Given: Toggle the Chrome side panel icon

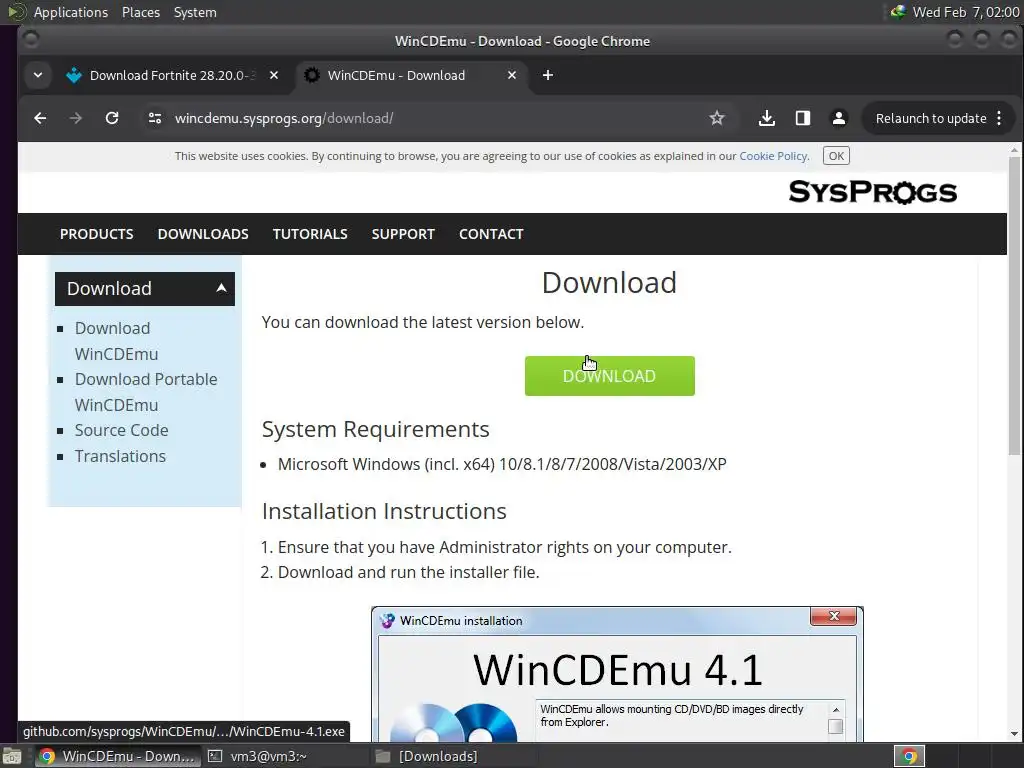Looking at the screenshot, I should (803, 118).
